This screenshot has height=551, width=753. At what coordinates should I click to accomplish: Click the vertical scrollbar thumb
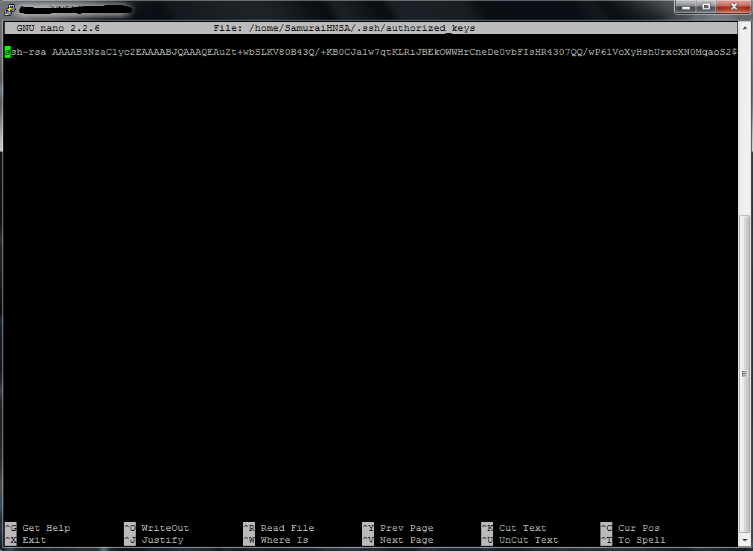pyautogui.click(x=745, y=374)
